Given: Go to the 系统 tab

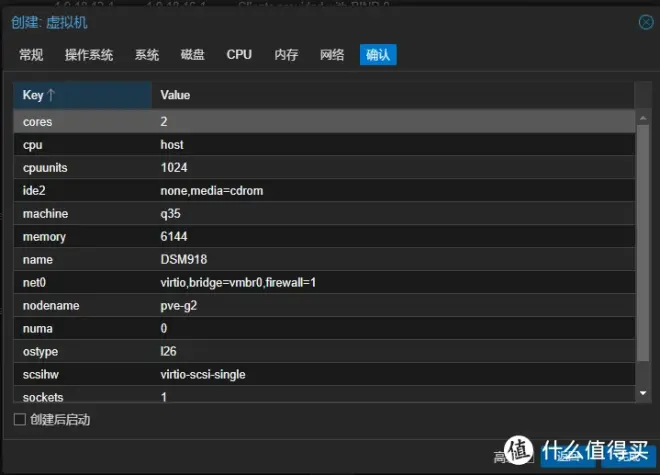Looking at the screenshot, I should pos(147,55).
